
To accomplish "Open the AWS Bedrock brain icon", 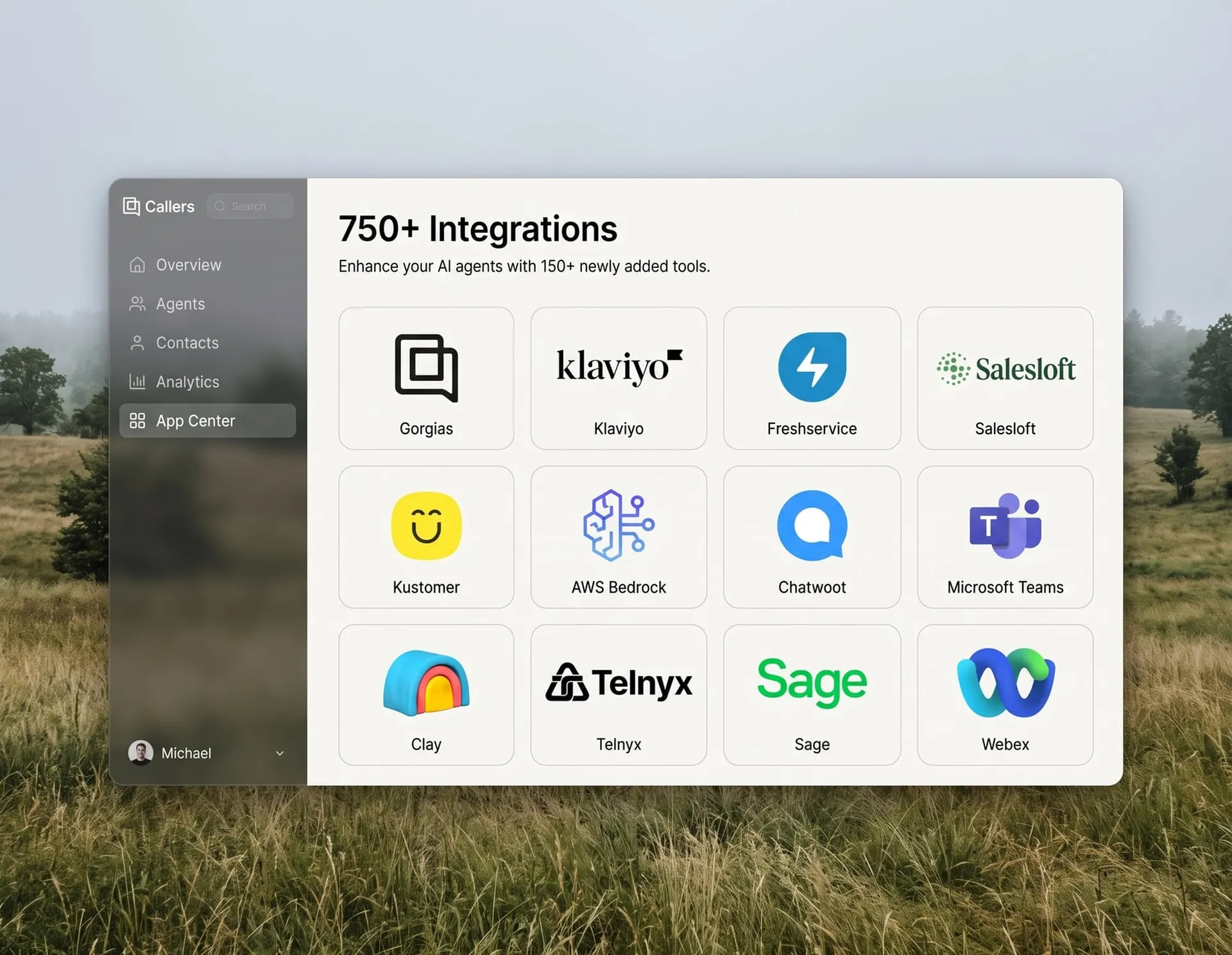I will tap(619, 525).
